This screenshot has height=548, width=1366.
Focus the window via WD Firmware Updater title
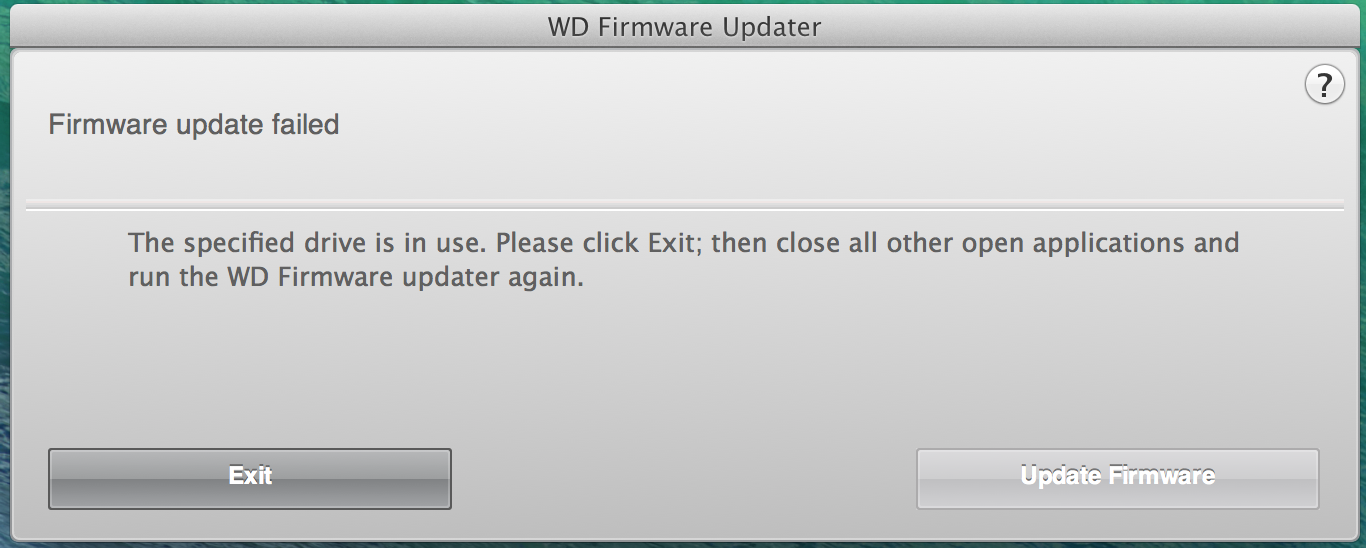coord(684,27)
